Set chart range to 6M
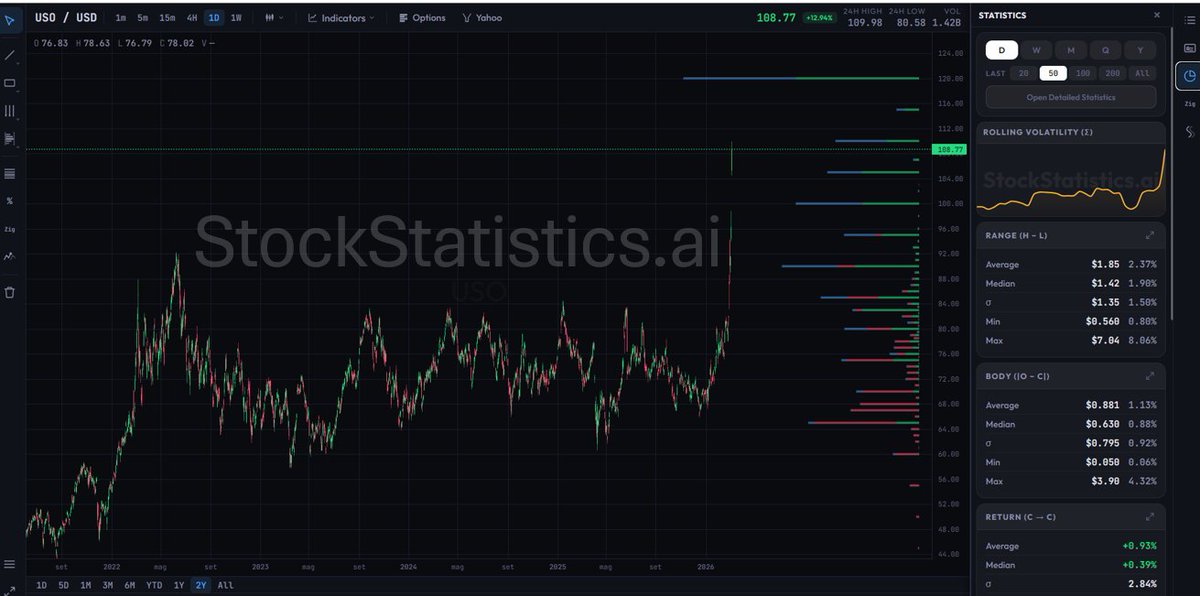Viewport: 1200px width, 596px height. tap(130, 585)
